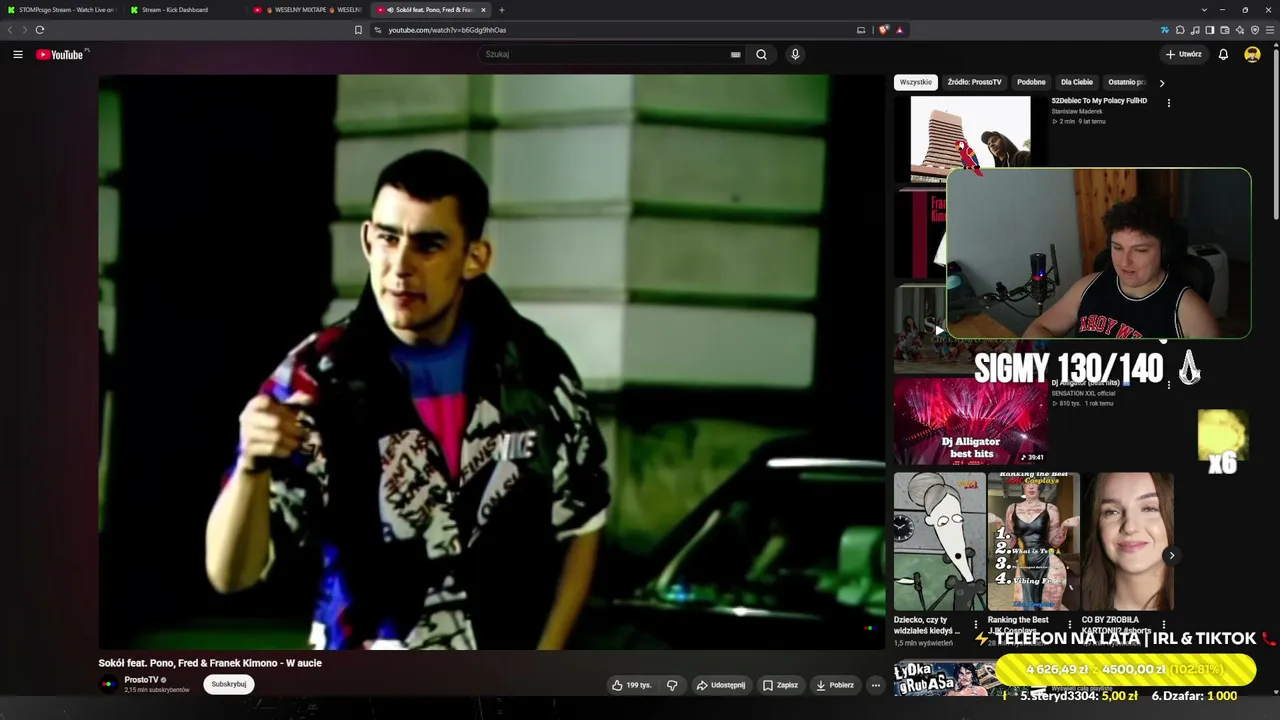Switch to the WESELNY MIXTAPE tab
Image resolution: width=1280 pixels, height=720 pixels.
(308, 10)
